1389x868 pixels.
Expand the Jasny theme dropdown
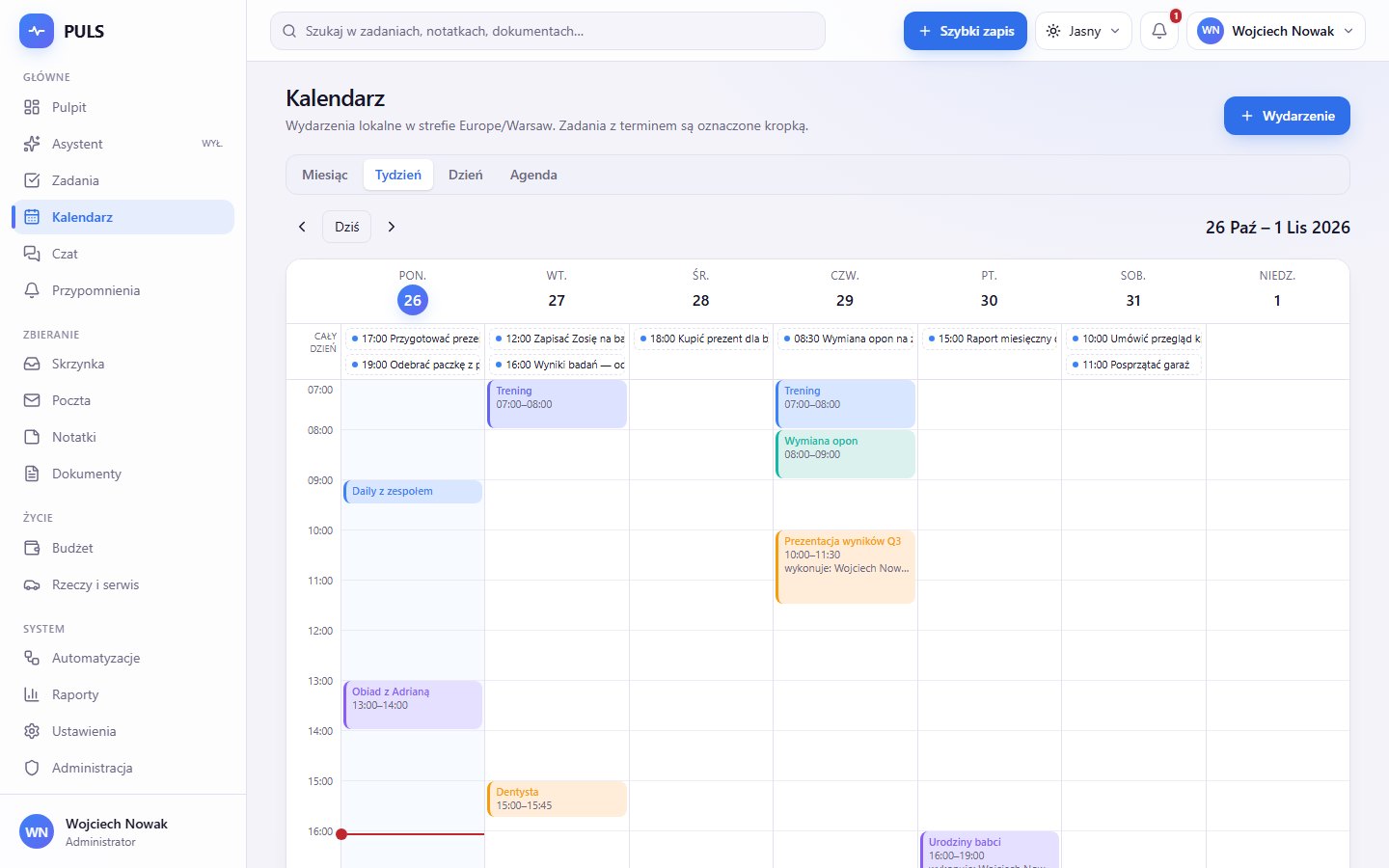pos(1083,31)
